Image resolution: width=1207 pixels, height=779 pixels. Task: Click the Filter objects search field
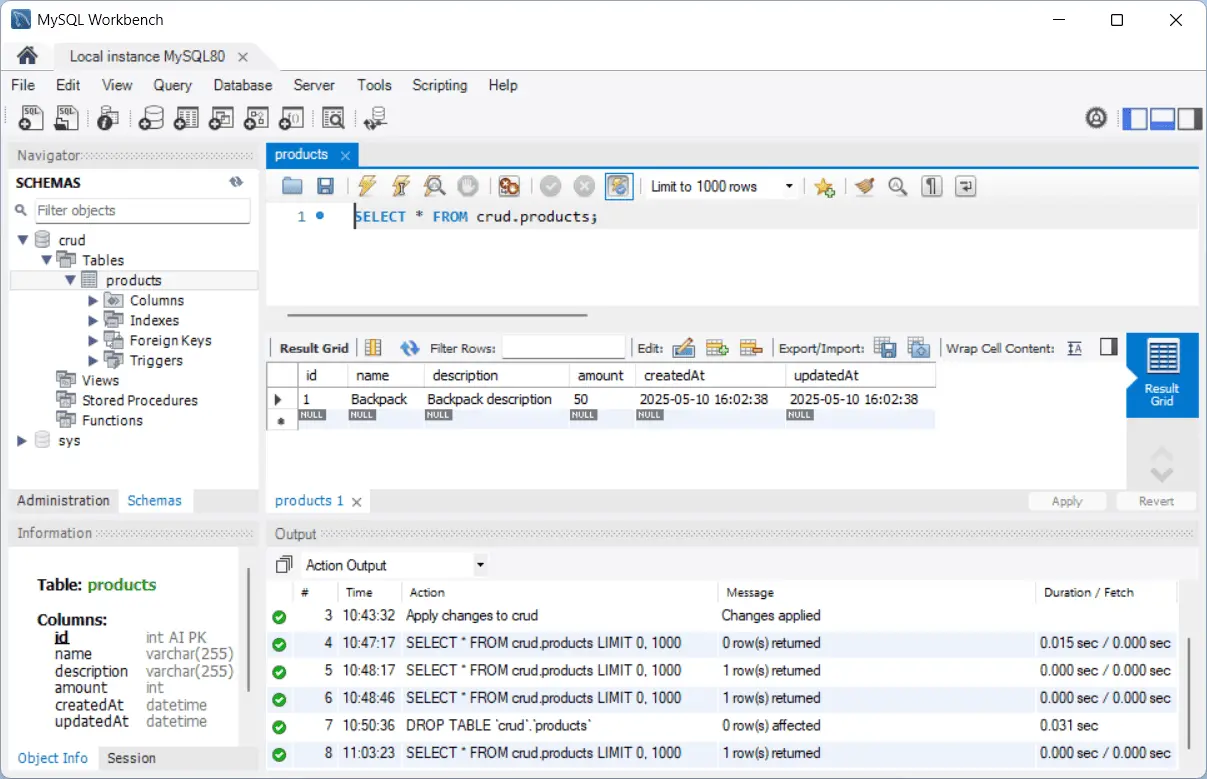[x=142, y=210]
